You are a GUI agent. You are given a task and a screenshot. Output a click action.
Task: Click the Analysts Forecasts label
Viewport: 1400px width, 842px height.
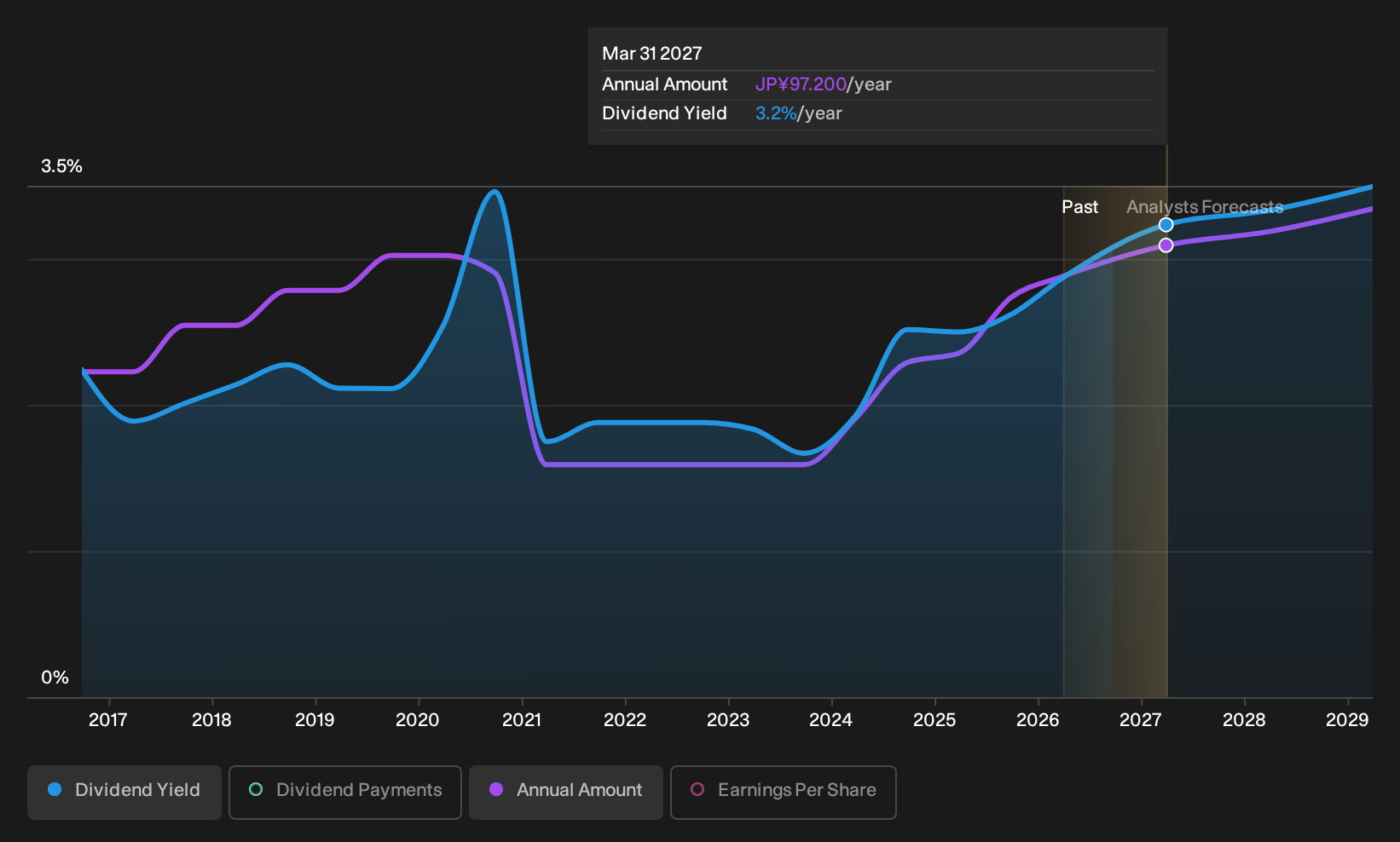pos(1205,207)
